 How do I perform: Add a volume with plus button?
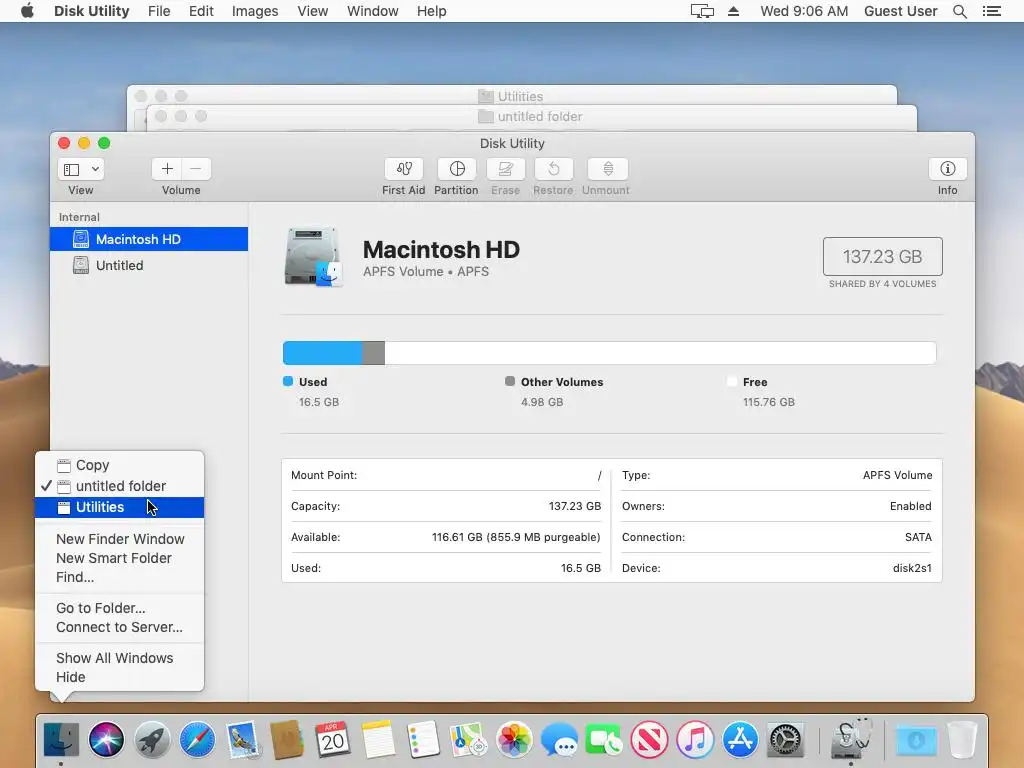pyautogui.click(x=167, y=169)
